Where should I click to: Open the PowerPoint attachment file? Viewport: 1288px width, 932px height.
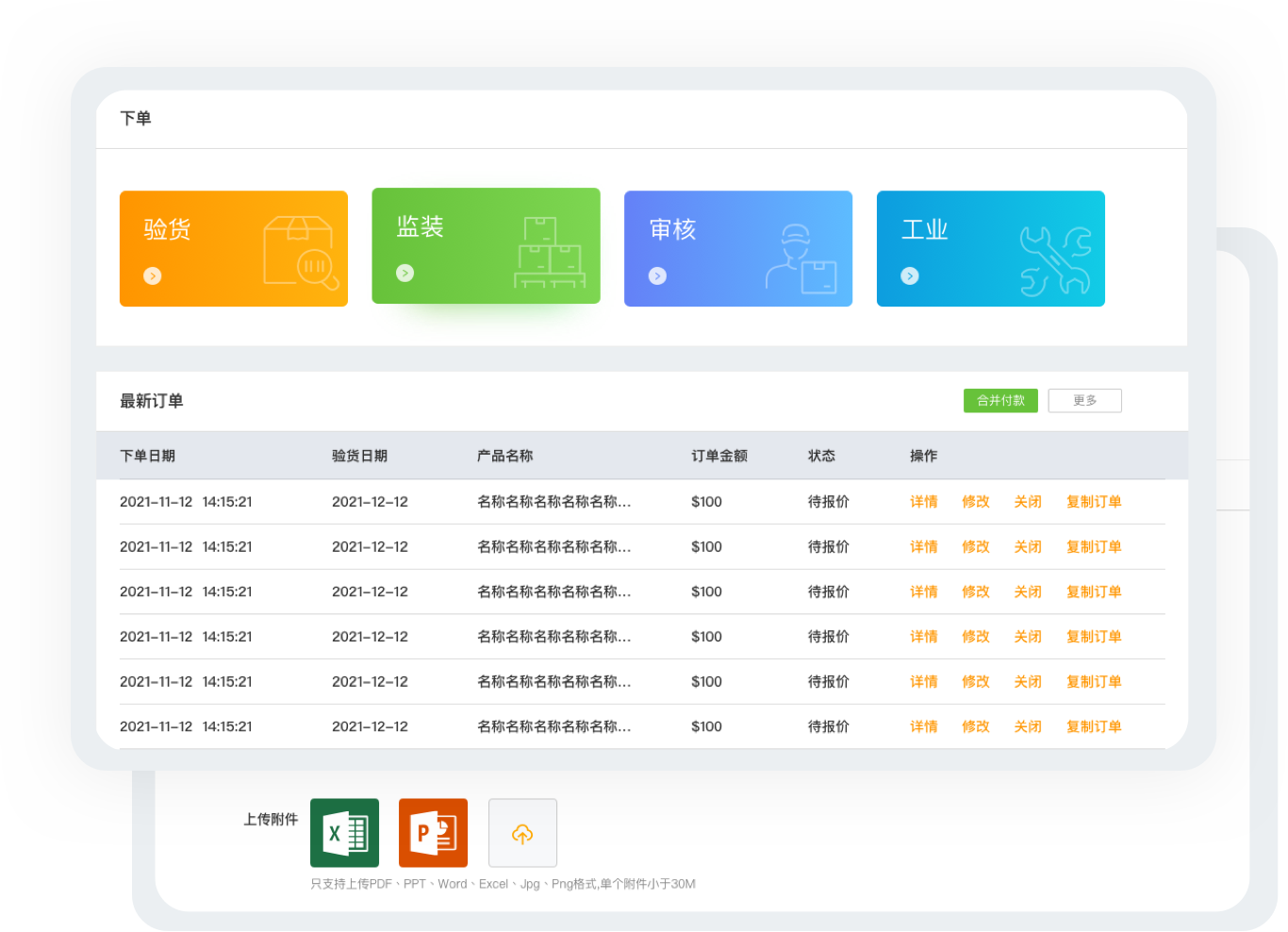[433, 833]
